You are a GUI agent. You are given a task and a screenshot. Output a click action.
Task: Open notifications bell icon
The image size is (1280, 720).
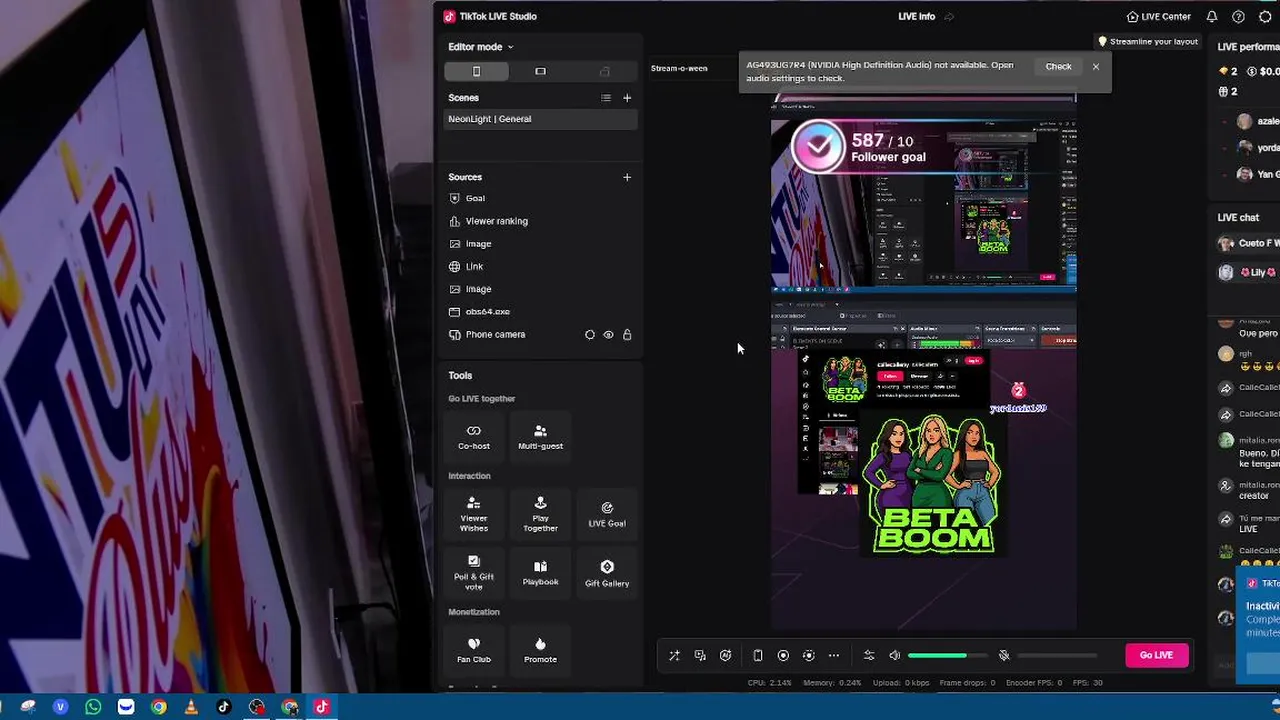coord(1212,16)
